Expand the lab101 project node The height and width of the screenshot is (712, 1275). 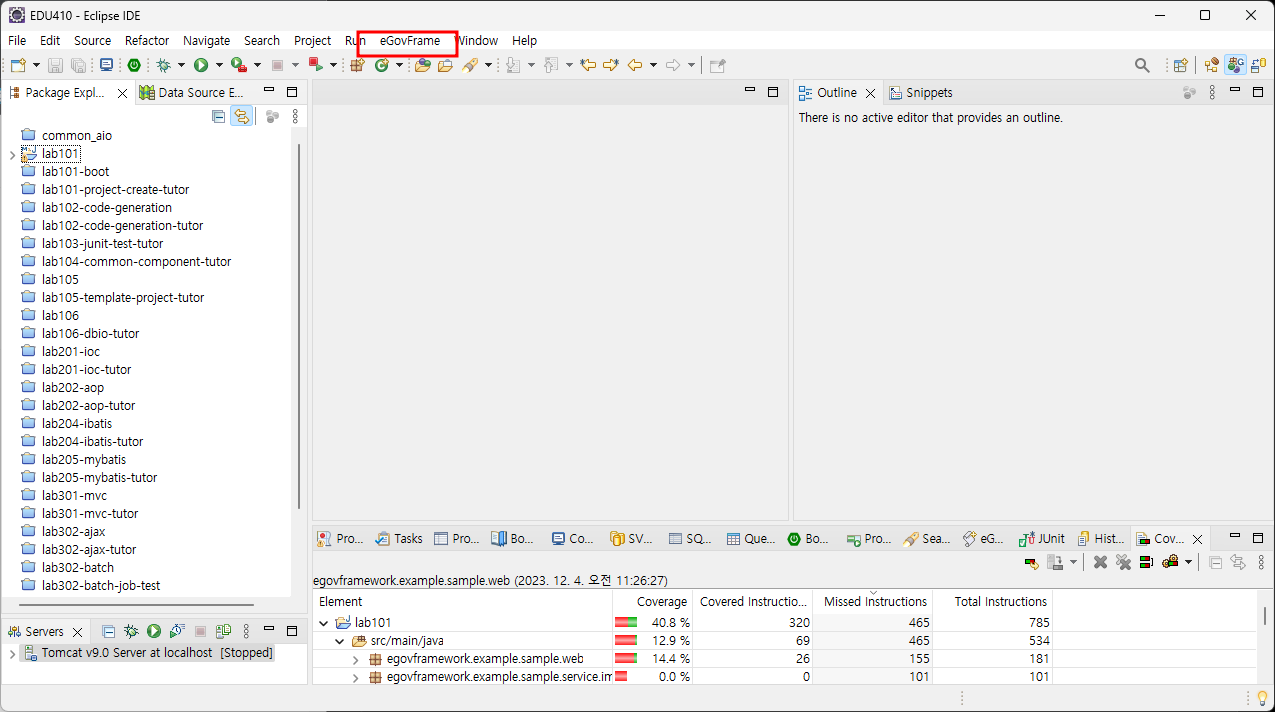click(x=12, y=154)
